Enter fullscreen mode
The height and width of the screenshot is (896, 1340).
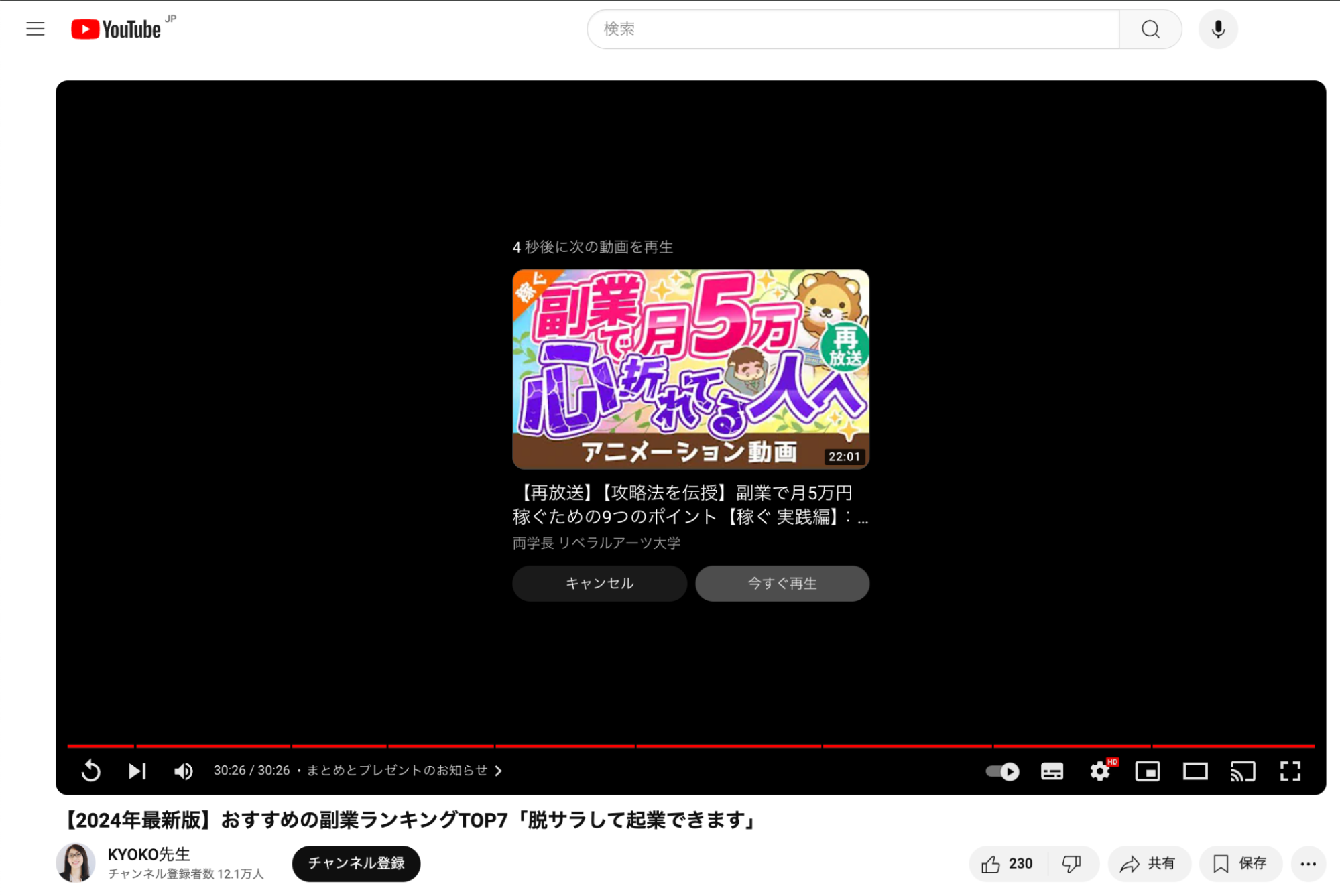click(x=1290, y=771)
